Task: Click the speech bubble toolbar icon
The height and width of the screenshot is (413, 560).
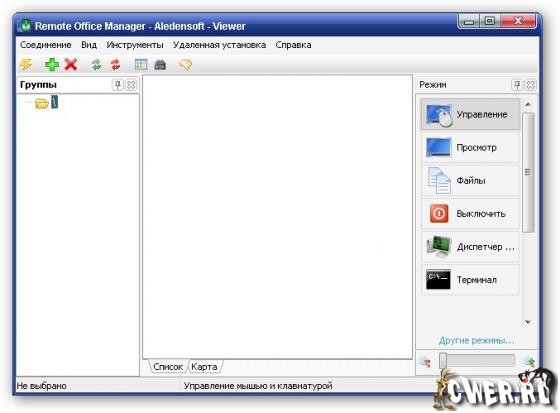Action: tap(185, 65)
